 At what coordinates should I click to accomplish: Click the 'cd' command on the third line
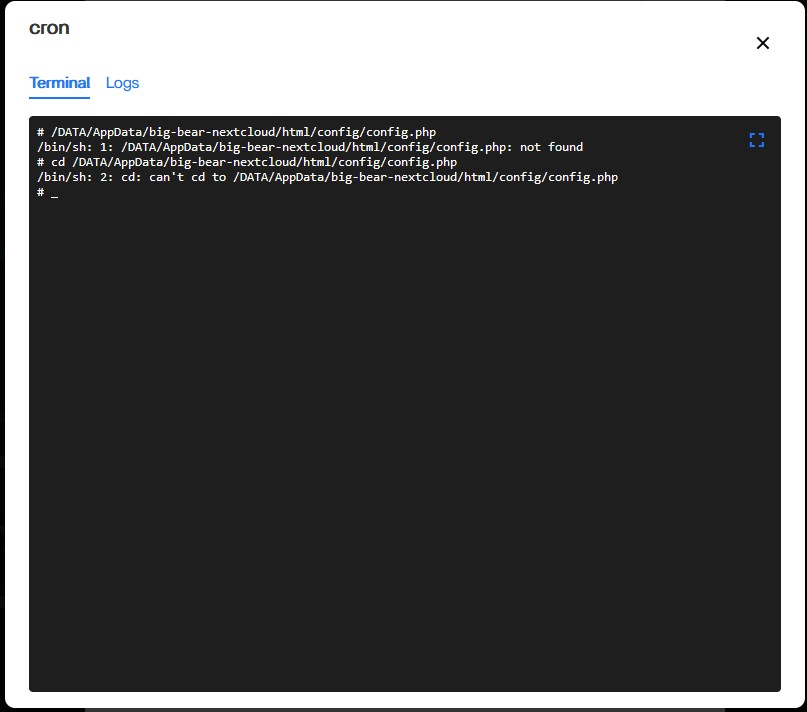[58, 162]
